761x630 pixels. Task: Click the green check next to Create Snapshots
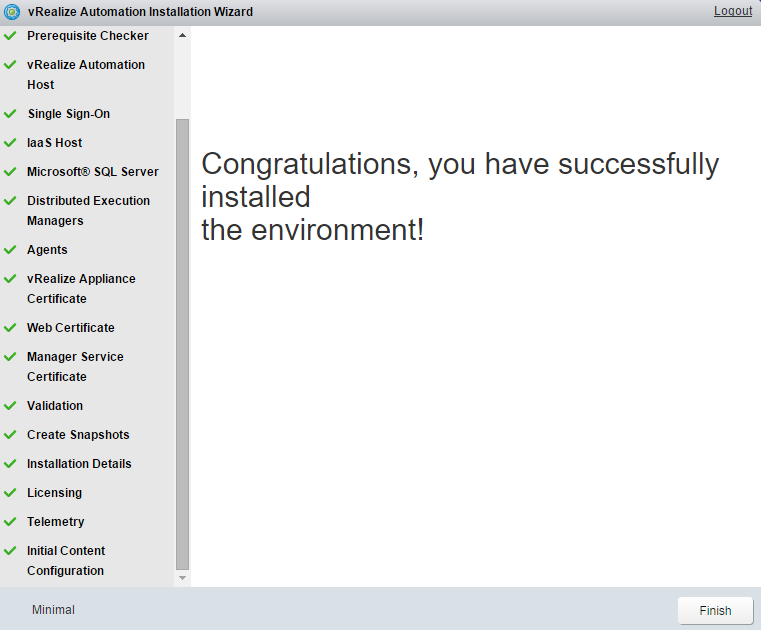point(10,435)
